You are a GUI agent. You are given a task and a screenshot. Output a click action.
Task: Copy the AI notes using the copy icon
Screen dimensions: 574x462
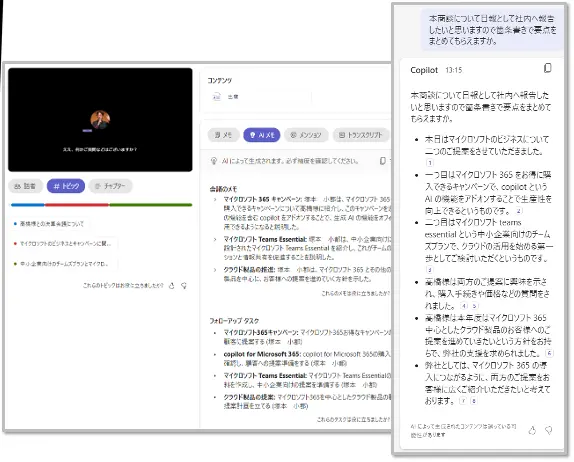[383, 161]
